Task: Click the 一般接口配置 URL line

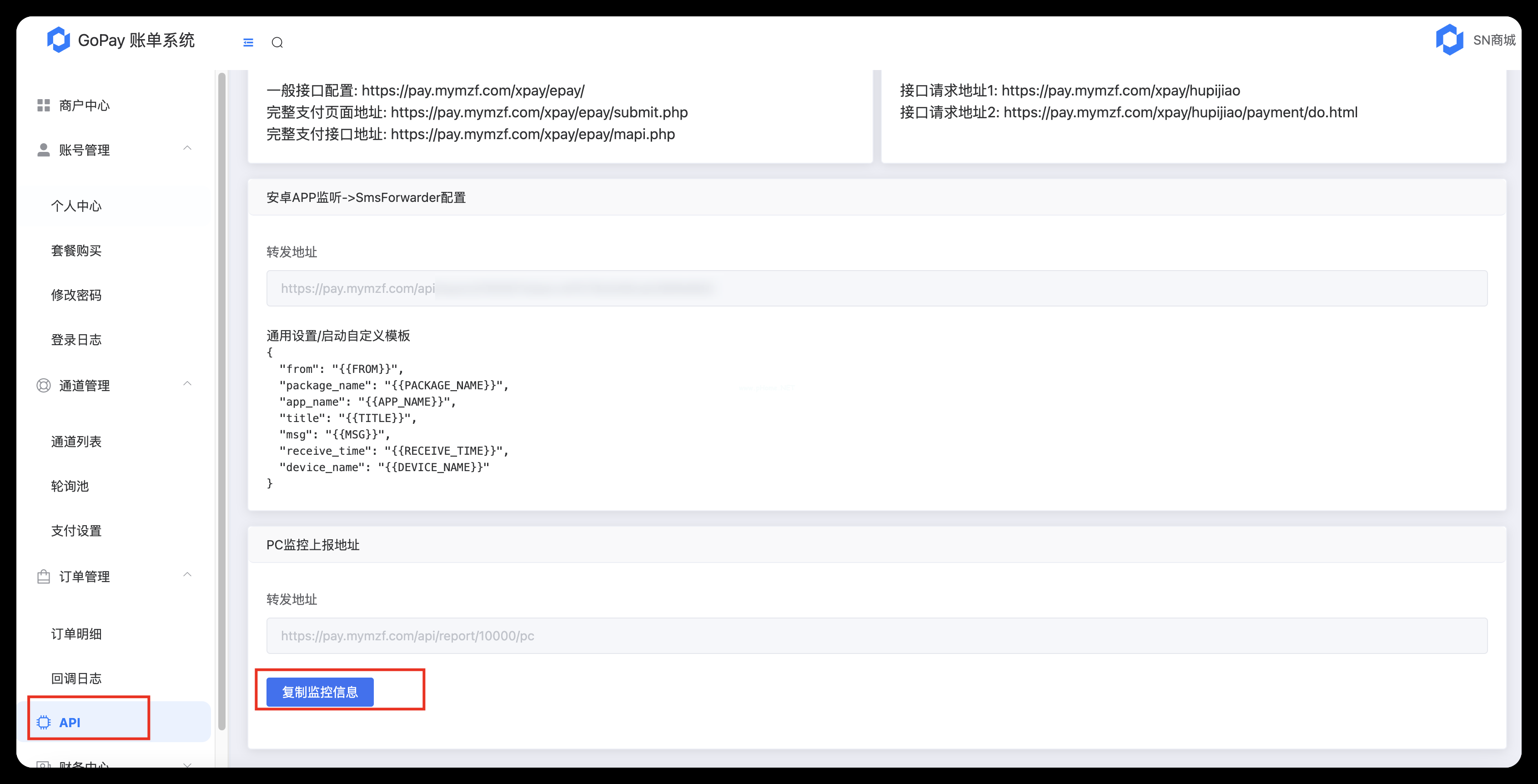Action: tap(426, 91)
